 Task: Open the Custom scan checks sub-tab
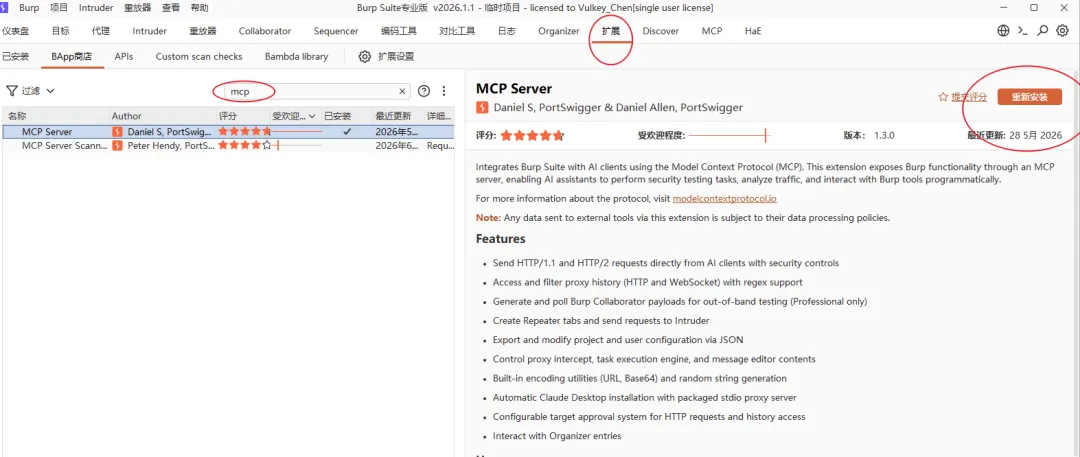click(199, 57)
